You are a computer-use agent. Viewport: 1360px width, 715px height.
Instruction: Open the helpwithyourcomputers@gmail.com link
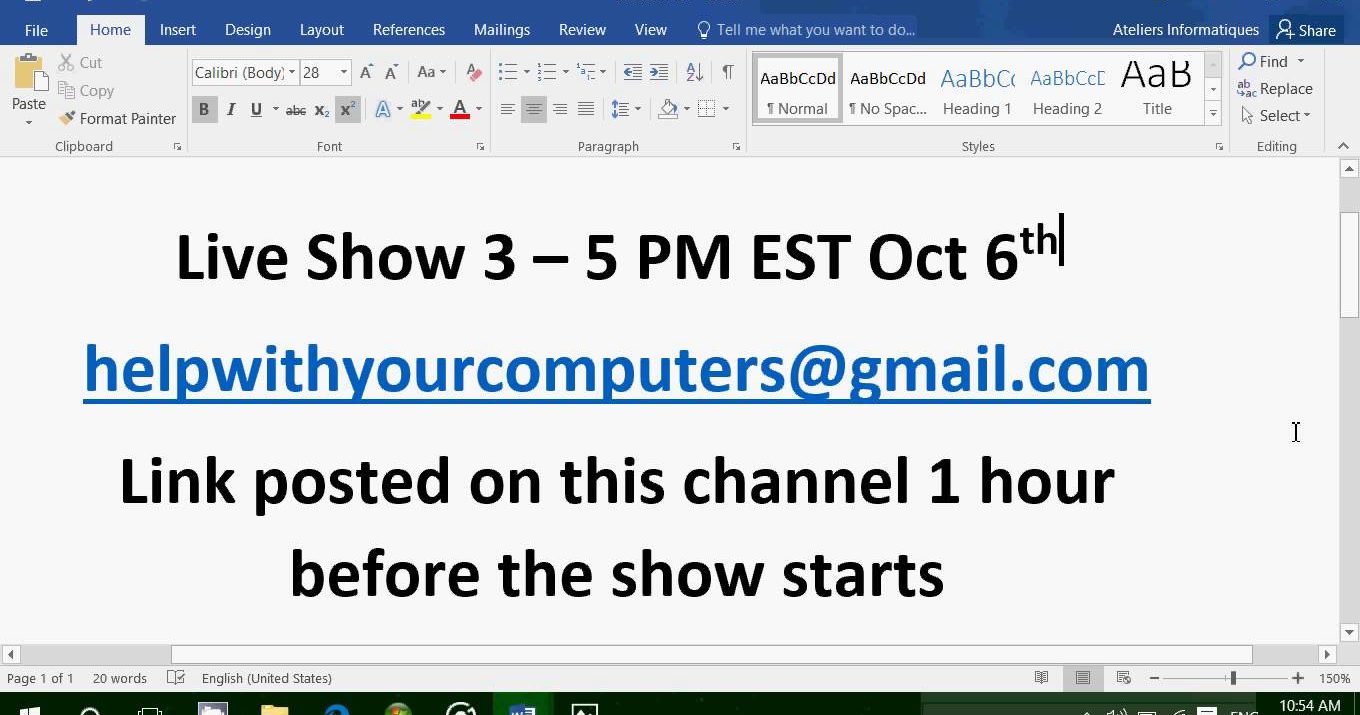coord(616,369)
